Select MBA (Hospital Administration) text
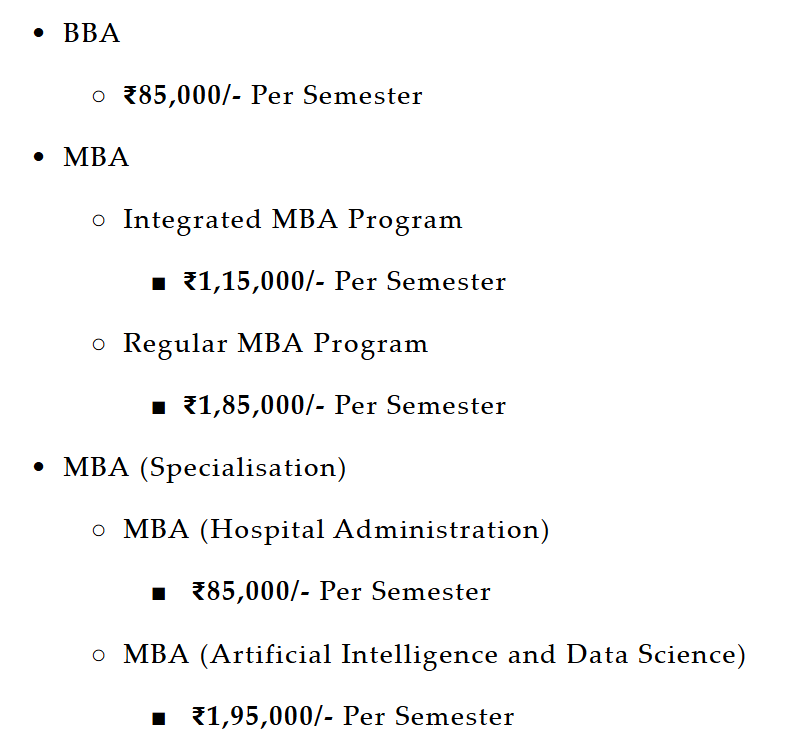The image size is (807, 753). [336, 530]
